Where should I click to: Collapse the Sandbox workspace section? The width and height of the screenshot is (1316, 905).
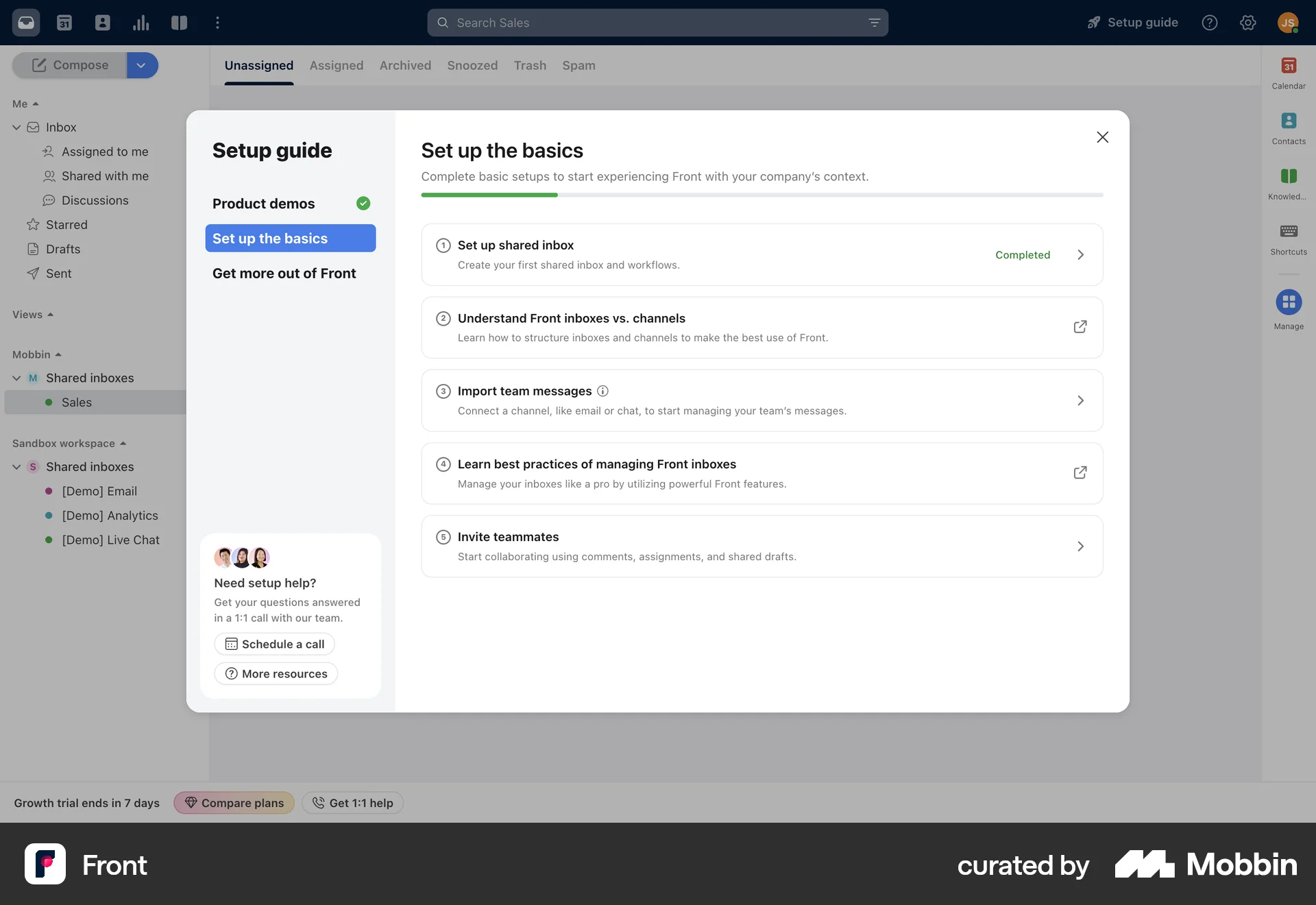tap(123, 443)
